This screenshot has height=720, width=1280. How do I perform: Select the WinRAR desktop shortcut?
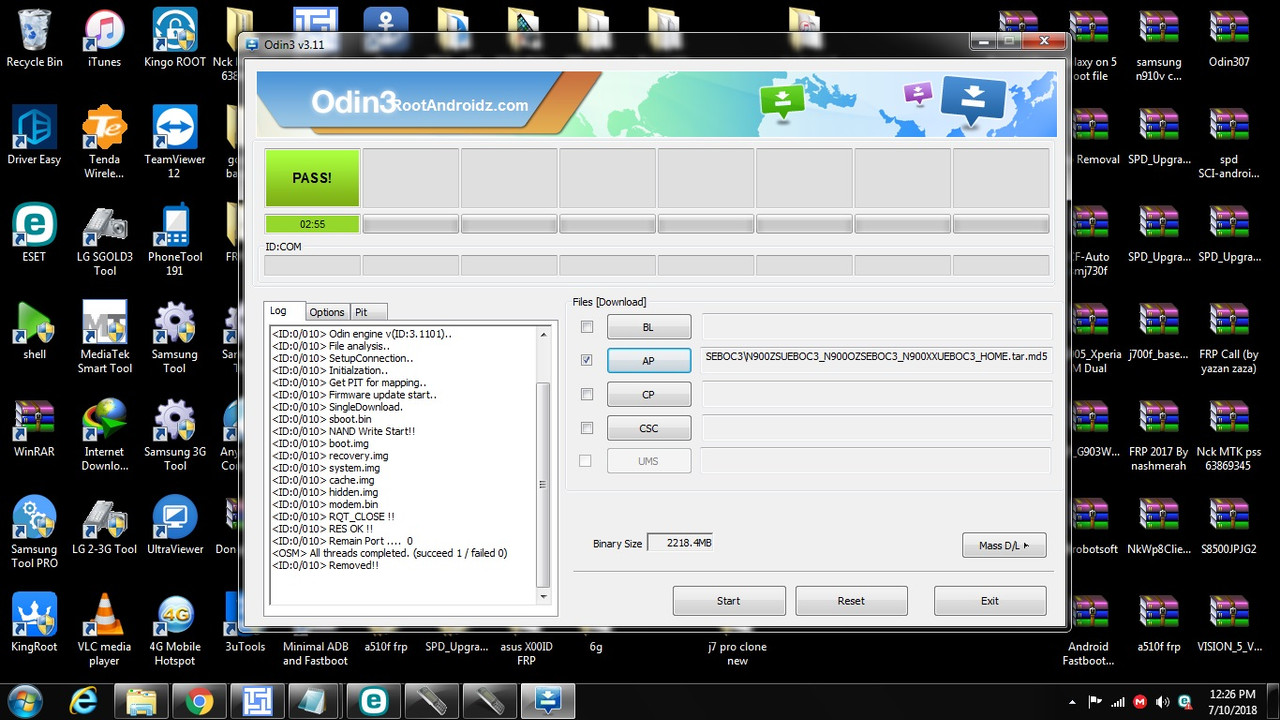[x=34, y=429]
